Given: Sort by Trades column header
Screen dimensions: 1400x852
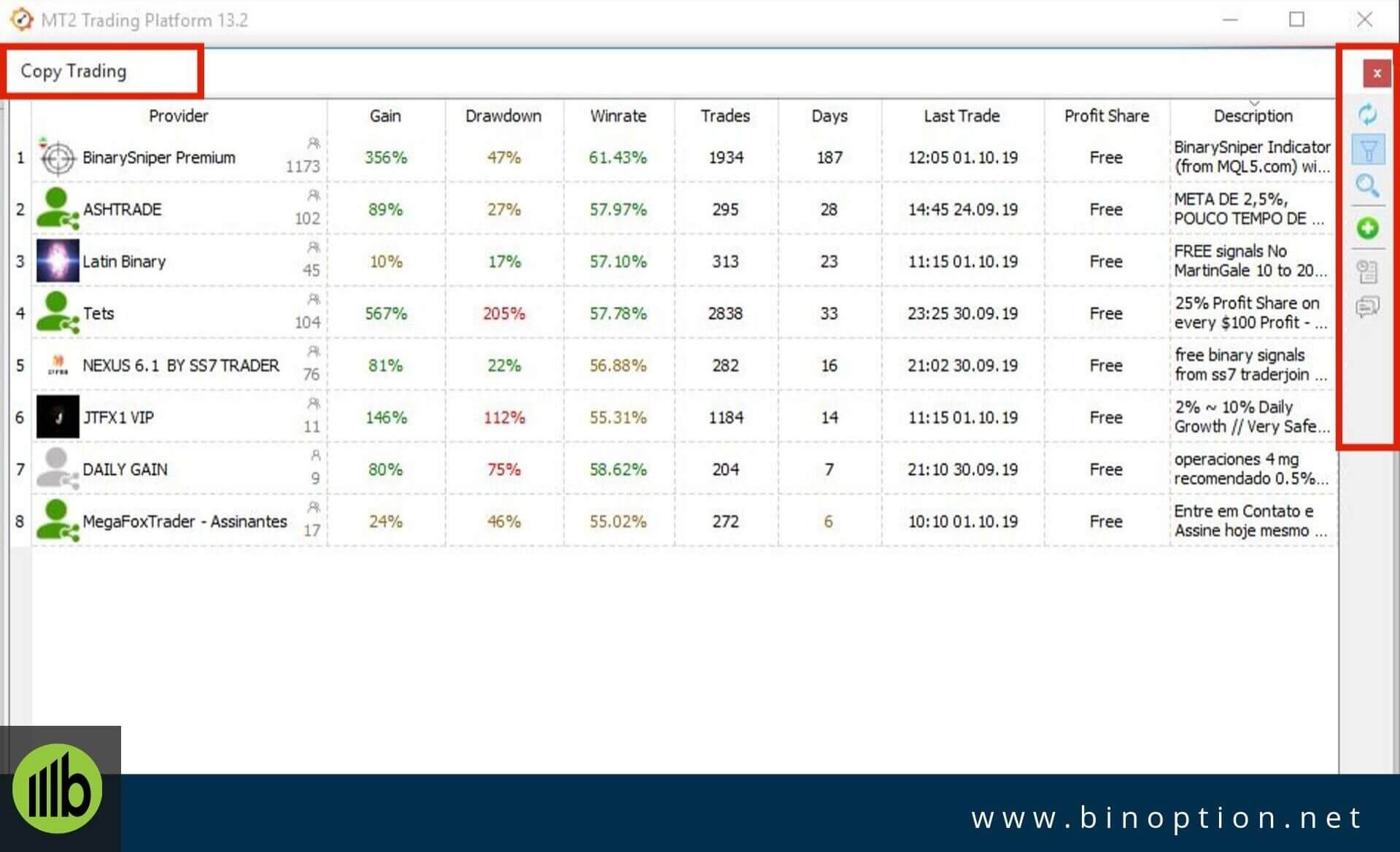Looking at the screenshot, I should point(725,115).
